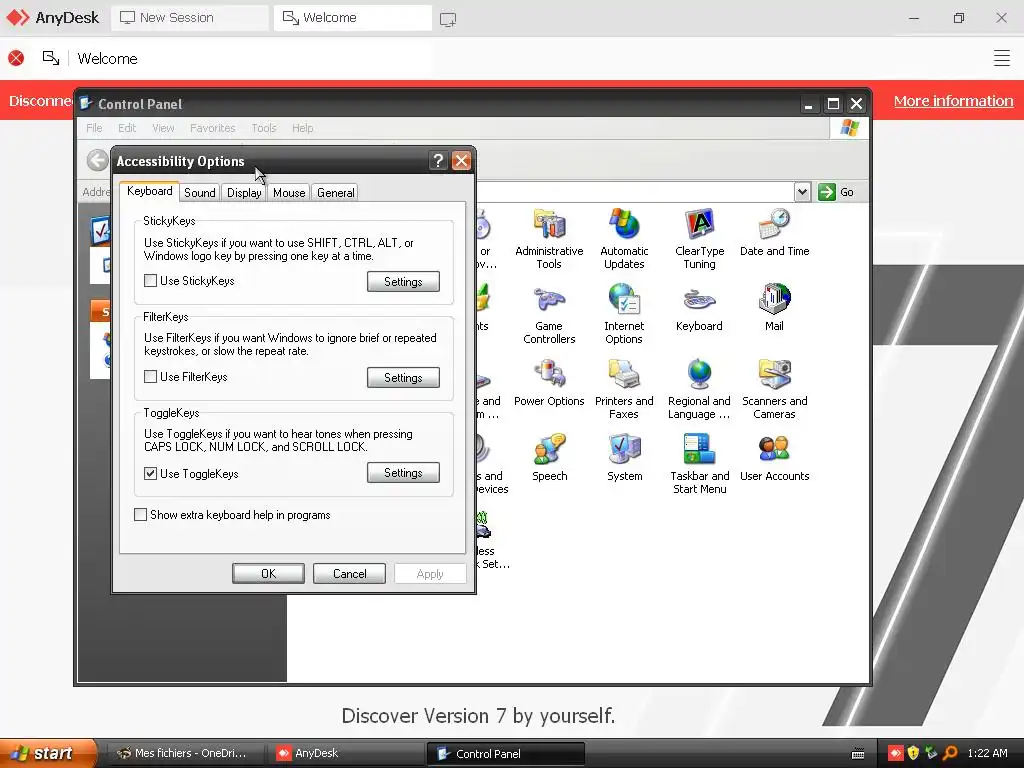Click the Control Panel back arrow button
Image resolution: width=1024 pixels, height=768 pixels.
[x=97, y=160]
